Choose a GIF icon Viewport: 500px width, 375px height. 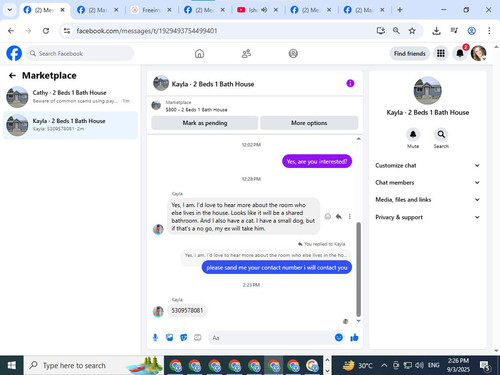click(198, 338)
